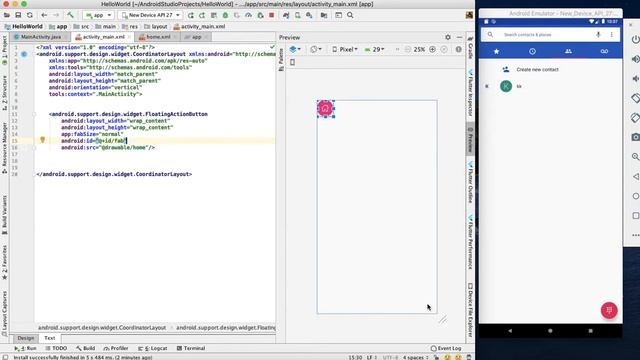Switch to the app editor tab
Screen dimensions: 640x360
tap(196, 37)
